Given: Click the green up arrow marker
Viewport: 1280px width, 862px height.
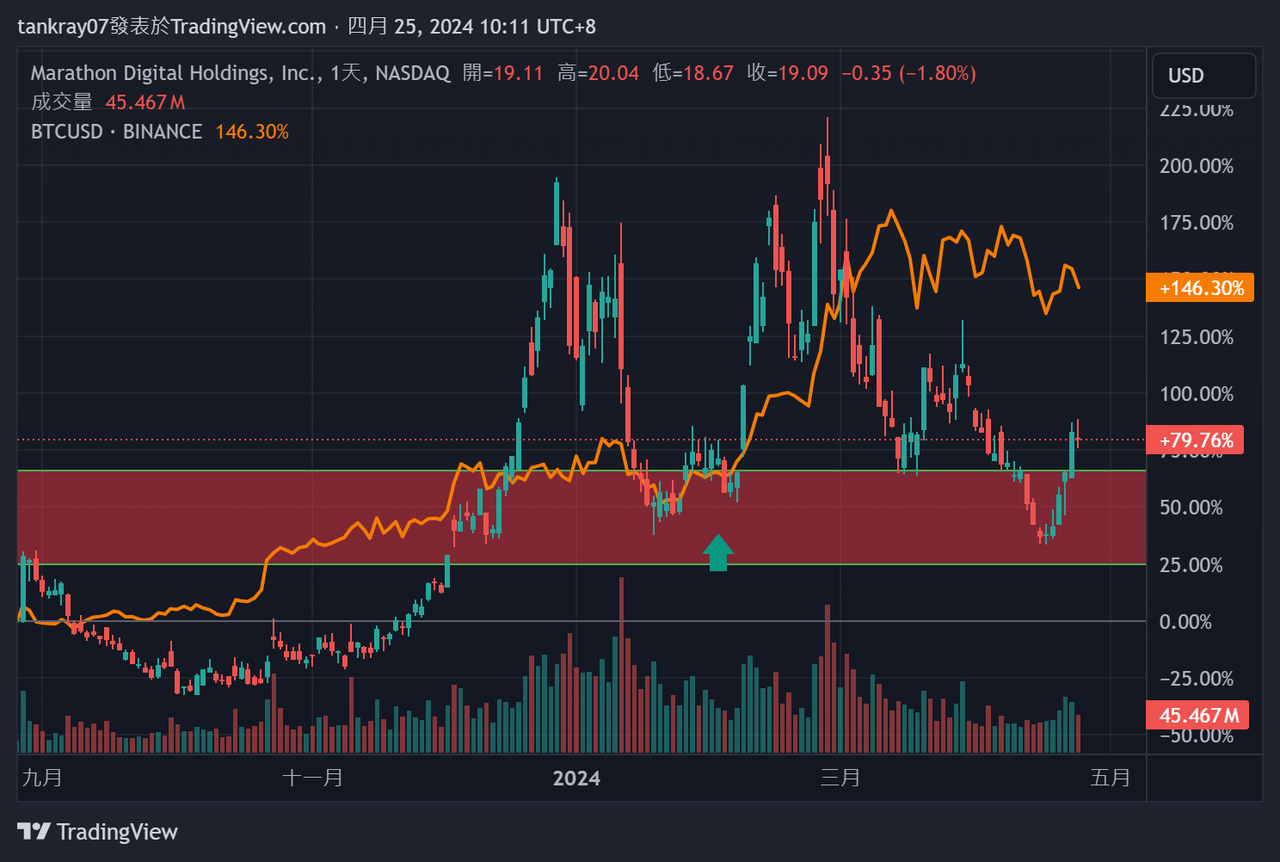Looking at the screenshot, I should pos(718,552).
